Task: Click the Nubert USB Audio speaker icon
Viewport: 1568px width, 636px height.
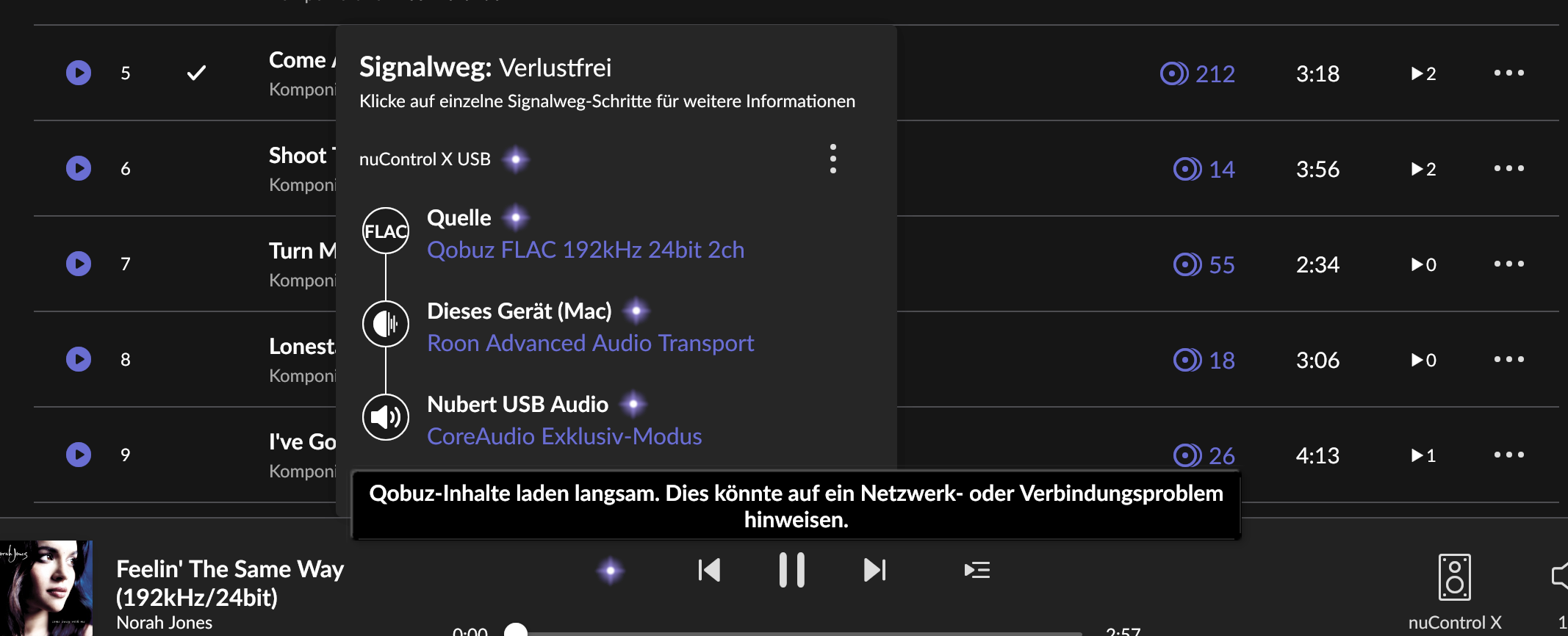Action: (x=386, y=417)
